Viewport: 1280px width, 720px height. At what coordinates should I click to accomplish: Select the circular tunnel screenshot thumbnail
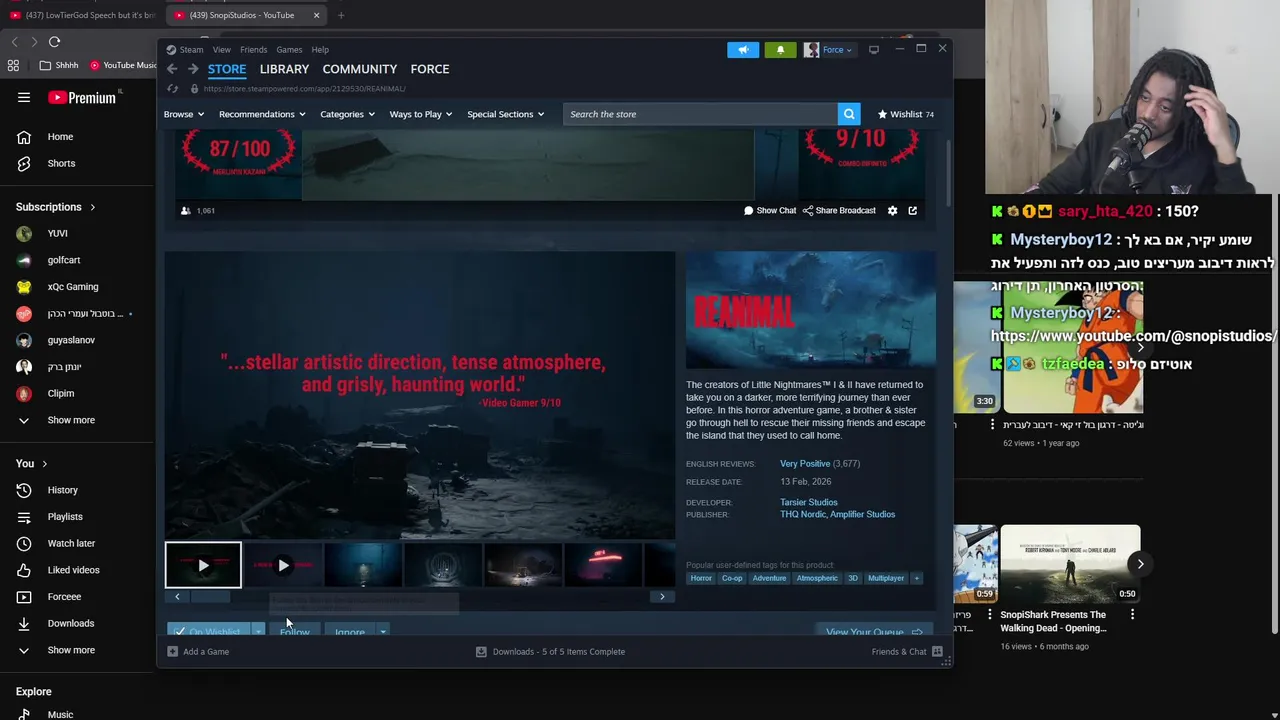pyautogui.click(x=443, y=565)
